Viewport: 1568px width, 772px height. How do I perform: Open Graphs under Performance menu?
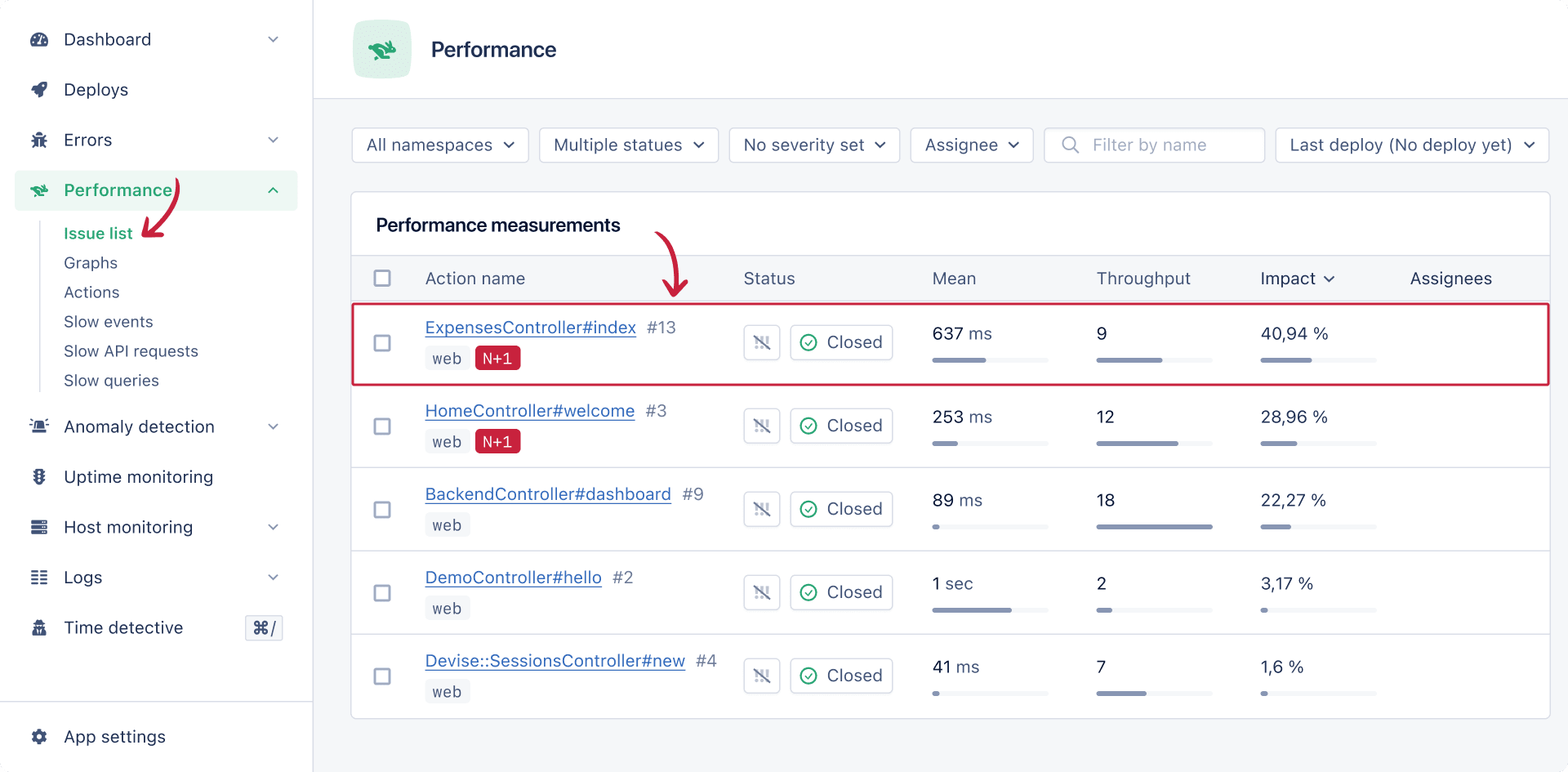tap(91, 263)
